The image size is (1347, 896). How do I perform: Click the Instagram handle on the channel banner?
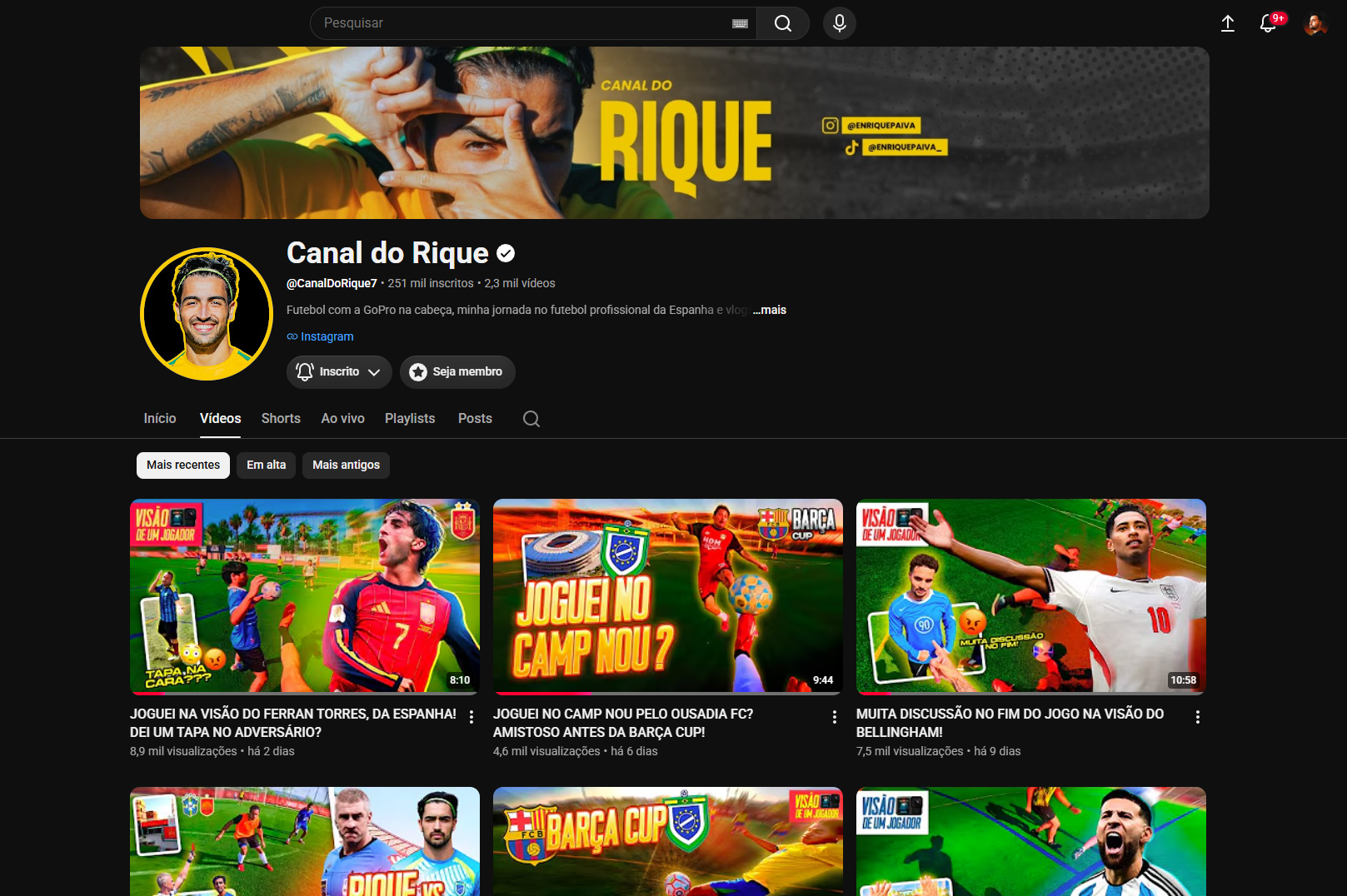coord(881,126)
